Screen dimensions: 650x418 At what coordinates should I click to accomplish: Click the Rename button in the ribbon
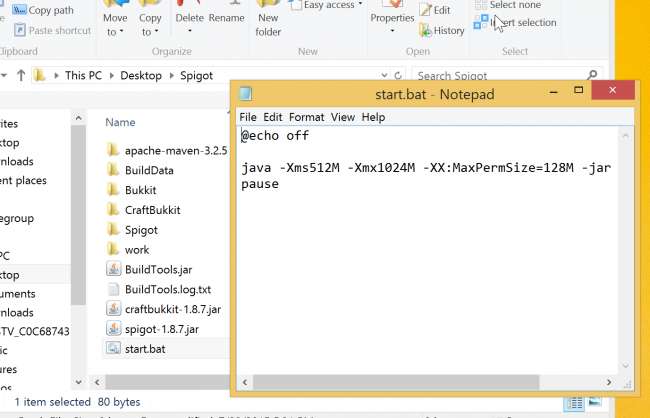point(226,18)
